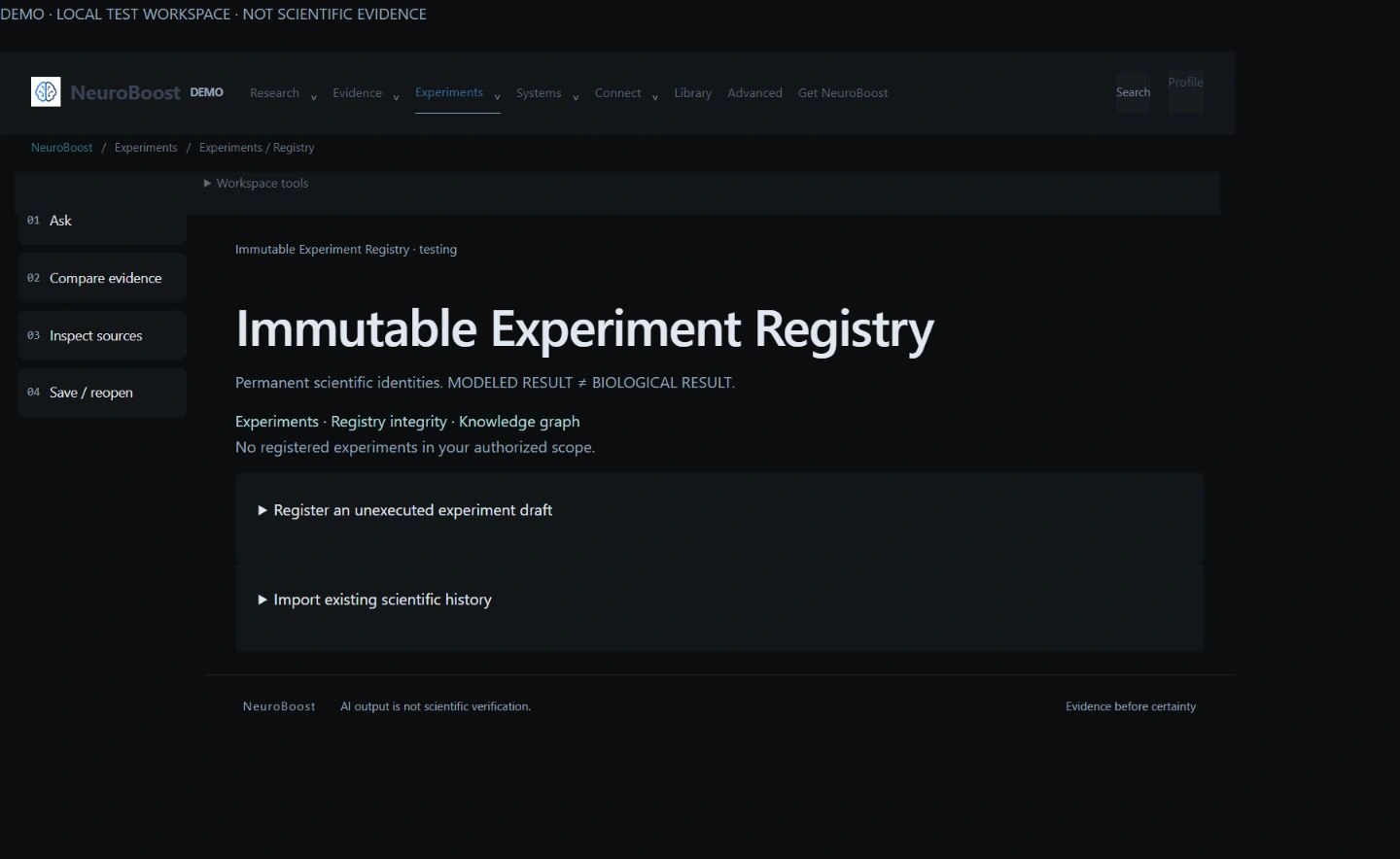
Task: Select step 01 Ask in sidebar
Action: pos(101,221)
